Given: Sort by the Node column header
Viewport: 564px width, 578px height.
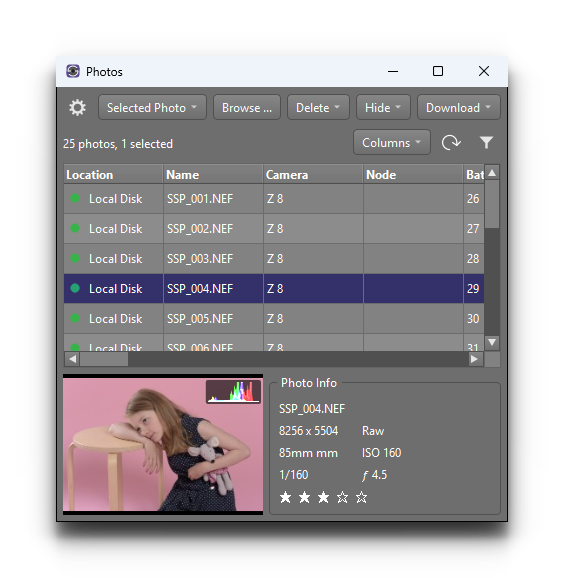Looking at the screenshot, I should pyautogui.click(x=413, y=174).
